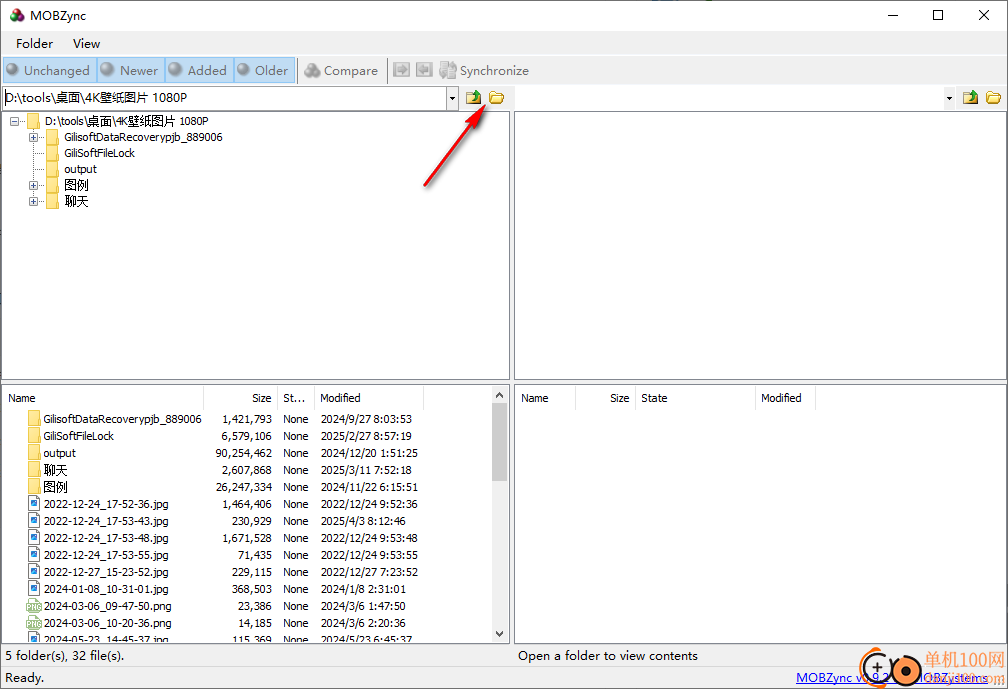Viewport: 1008px width, 689px height.
Task: Click the "Ready." status bar text
Action: (x=24, y=677)
